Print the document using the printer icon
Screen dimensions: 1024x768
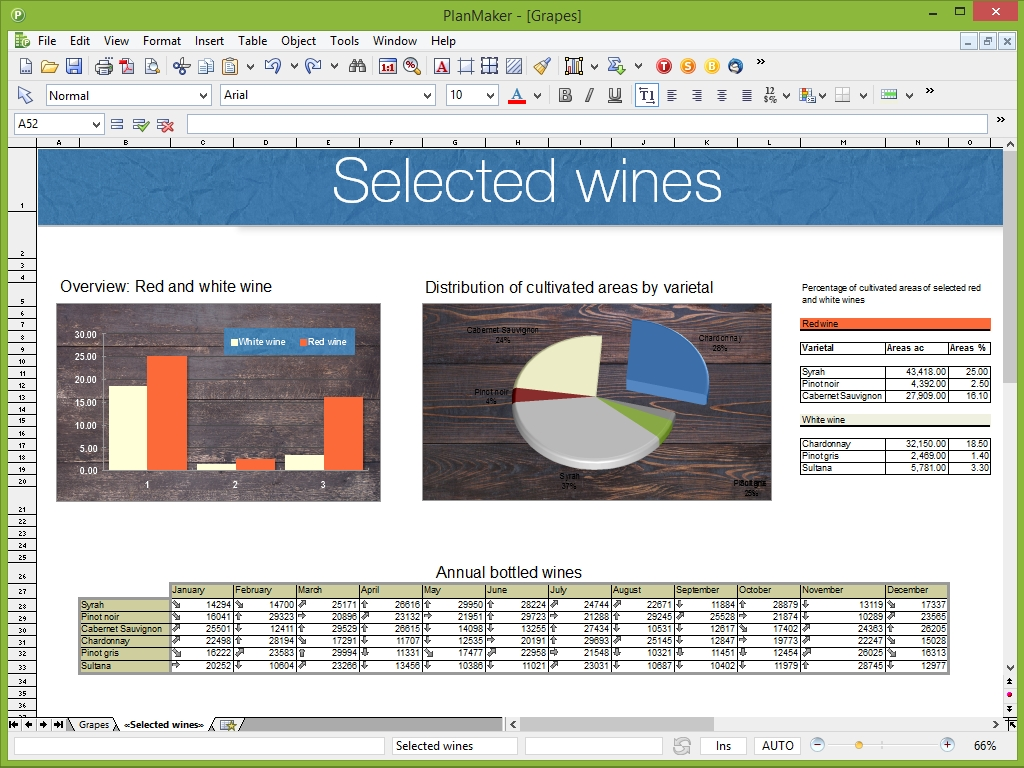pyautogui.click(x=103, y=66)
